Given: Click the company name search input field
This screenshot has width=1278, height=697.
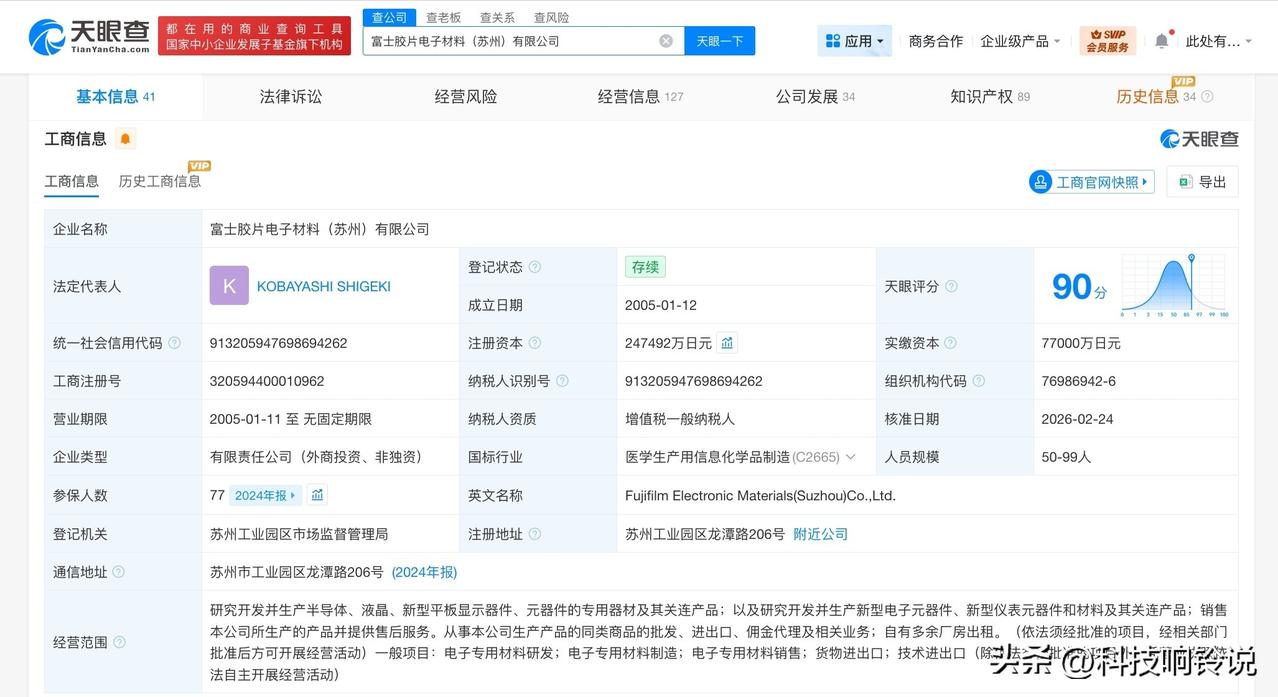Looking at the screenshot, I should [x=500, y=40].
